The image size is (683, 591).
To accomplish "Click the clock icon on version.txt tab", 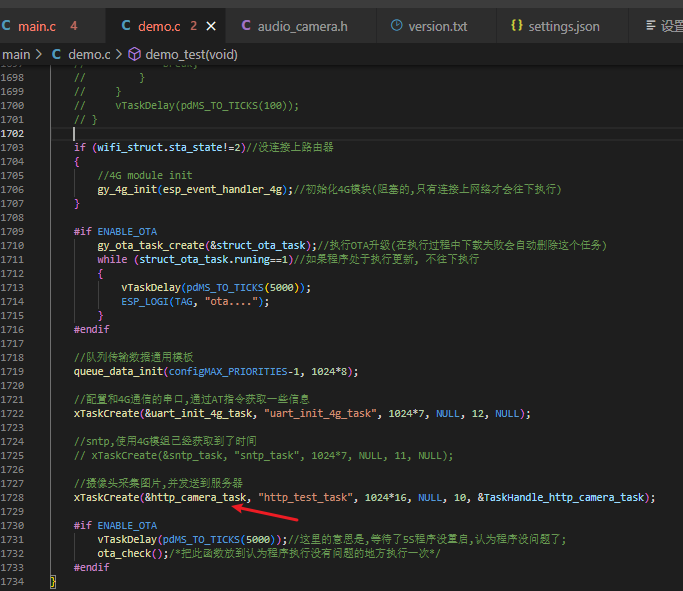I will point(396,26).
